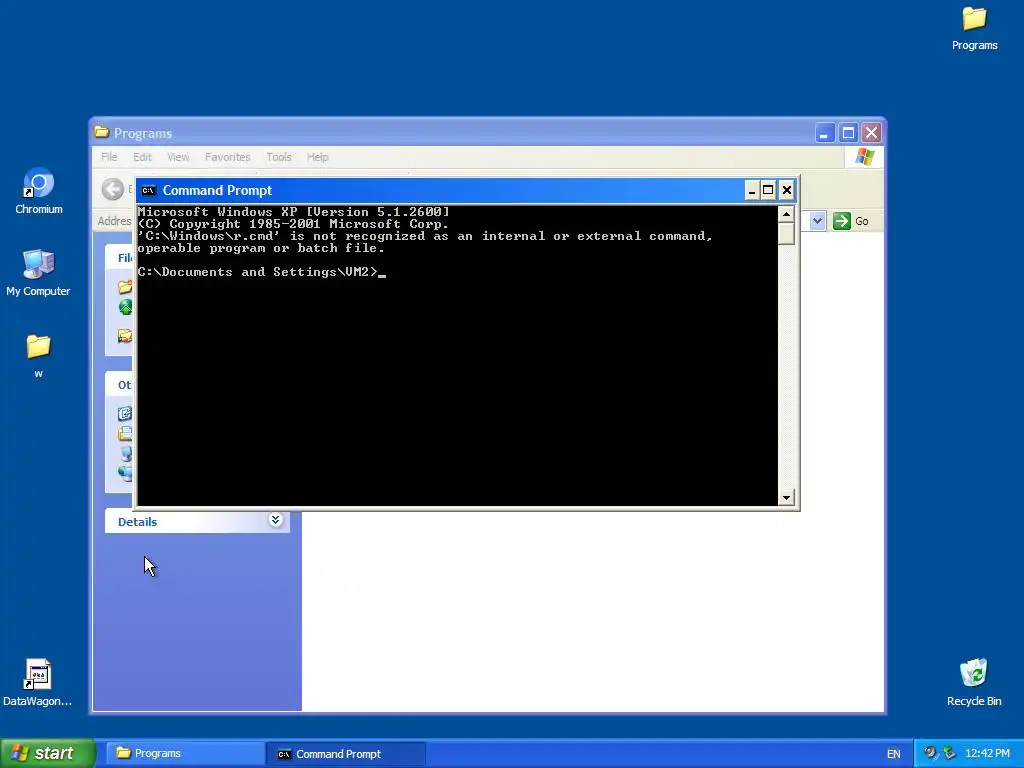1024x768 pixels.
Task: Select the Recycle Bin icon
Action: (974, 682)
